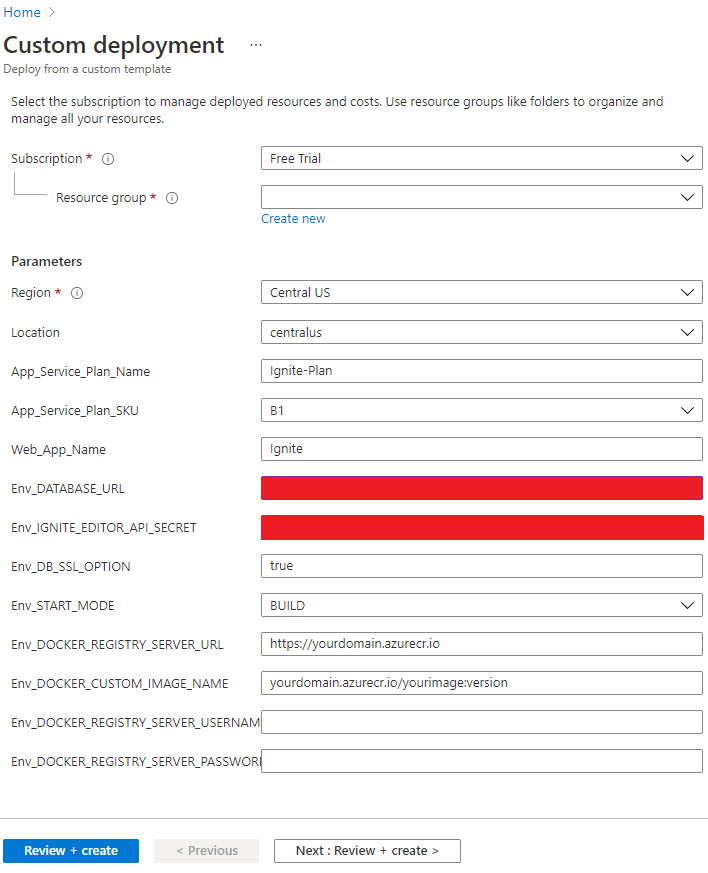Click the Subscription info icon

click(x=108, y=159)
